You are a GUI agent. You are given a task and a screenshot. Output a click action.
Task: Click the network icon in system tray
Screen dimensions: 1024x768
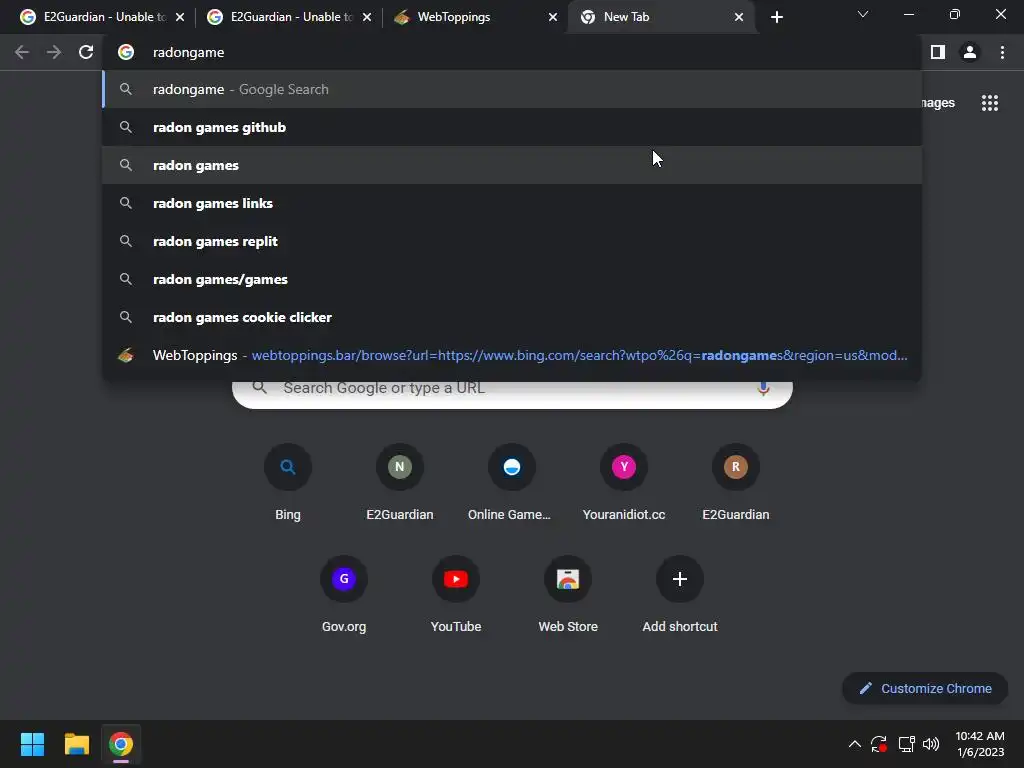[906, 744]
